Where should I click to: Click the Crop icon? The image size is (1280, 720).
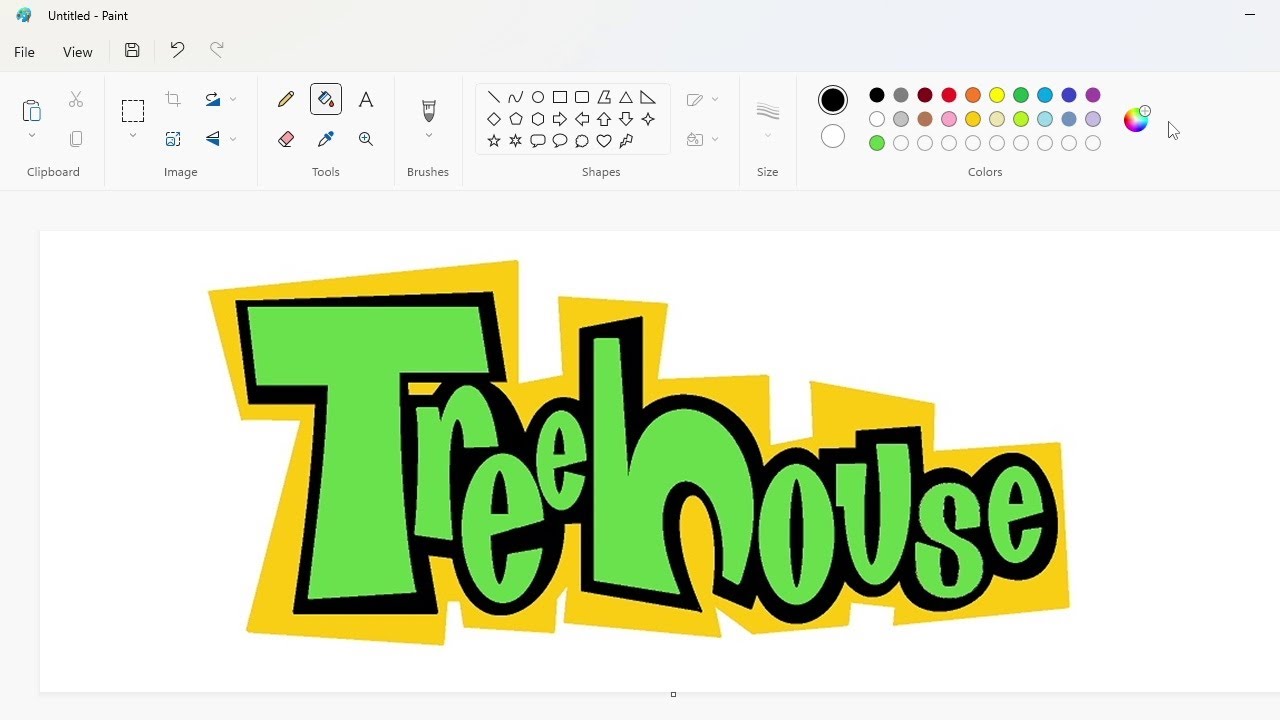173,99
